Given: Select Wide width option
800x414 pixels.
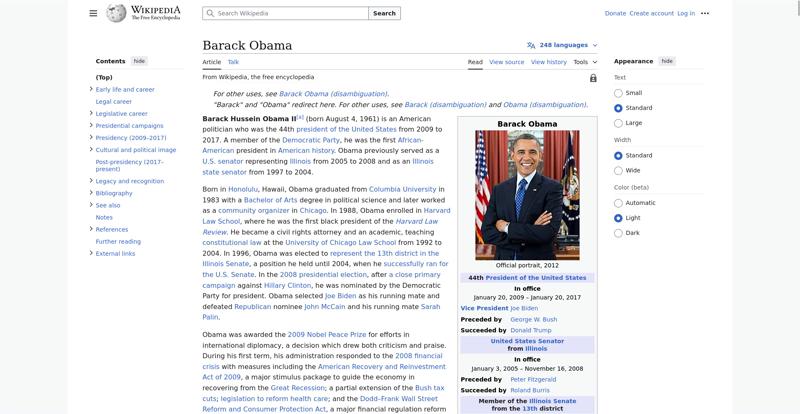Looking at the screenshot, I should coord(618,171).
